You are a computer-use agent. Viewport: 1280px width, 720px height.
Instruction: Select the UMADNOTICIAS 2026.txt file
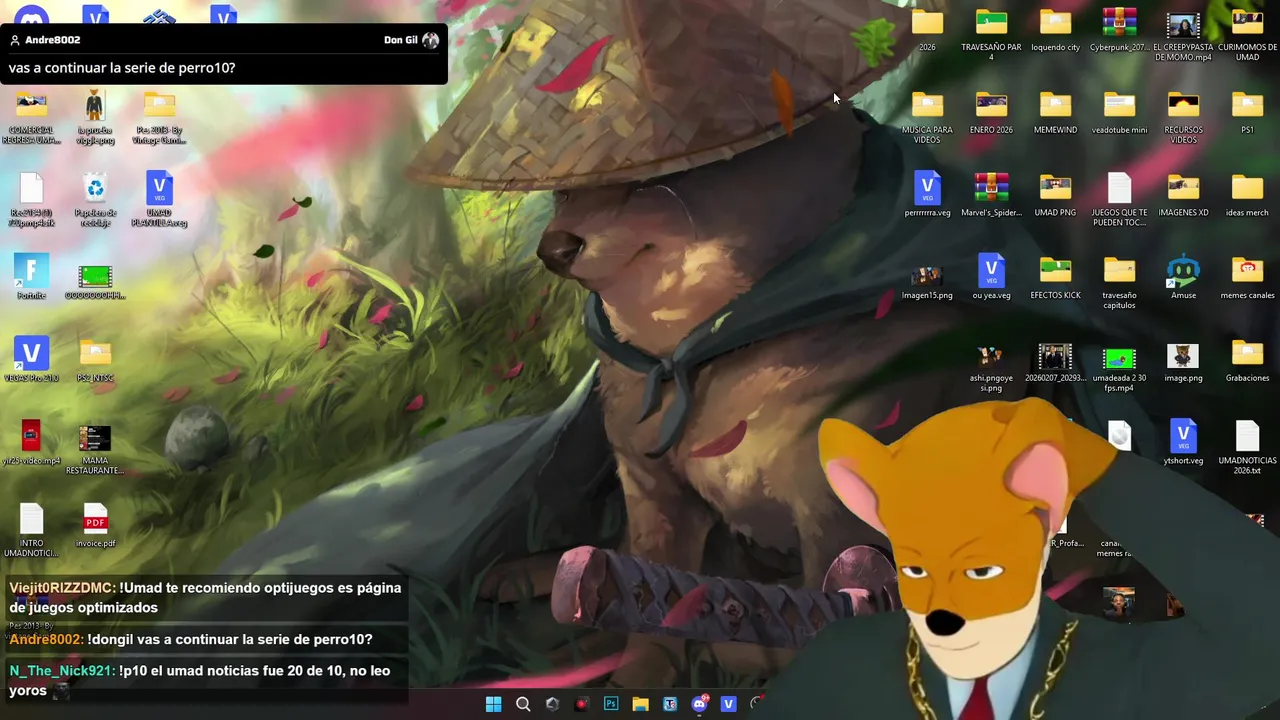[1247, 447]
